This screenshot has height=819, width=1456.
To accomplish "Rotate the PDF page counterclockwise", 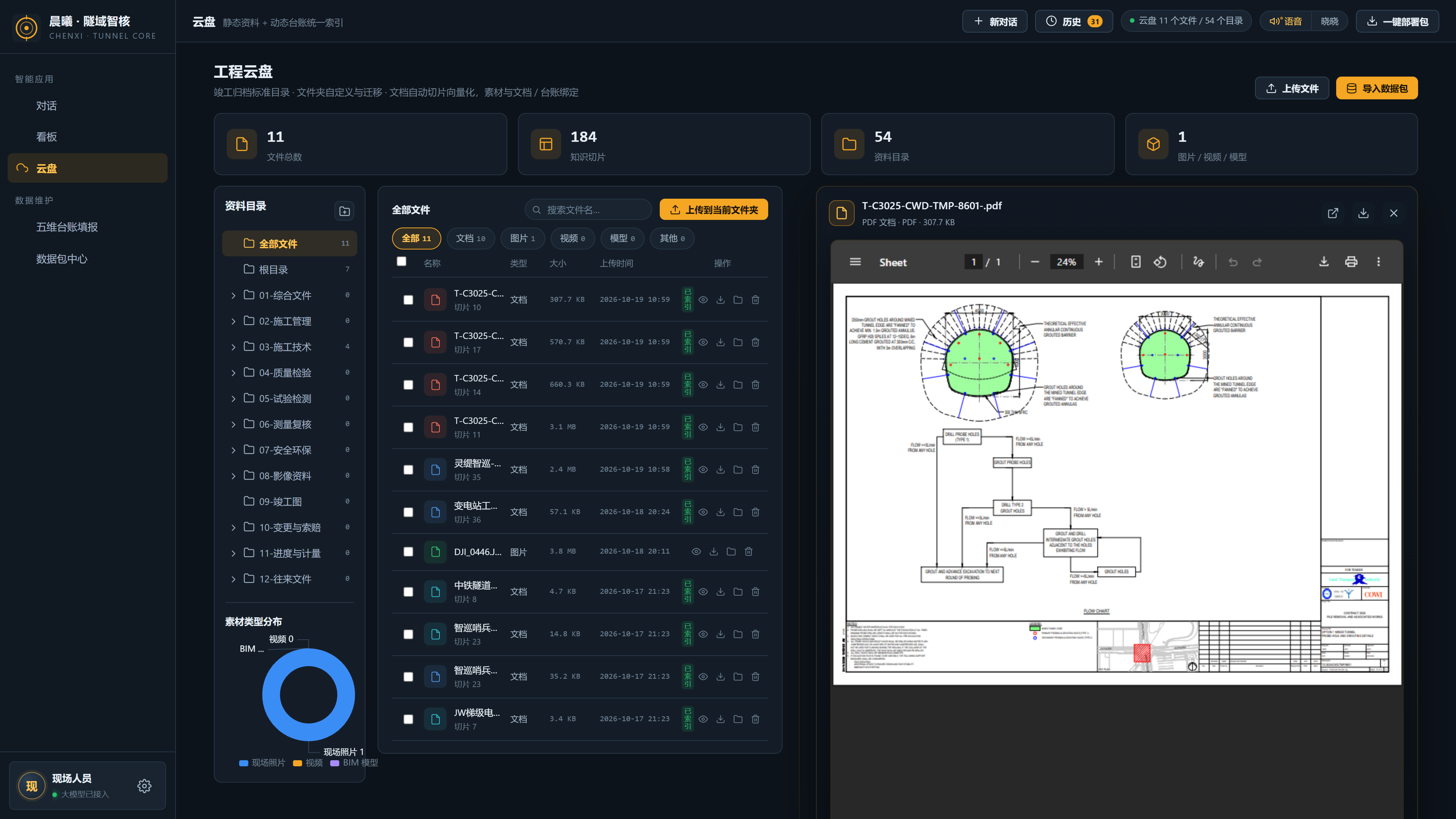I will [1160, 262].
